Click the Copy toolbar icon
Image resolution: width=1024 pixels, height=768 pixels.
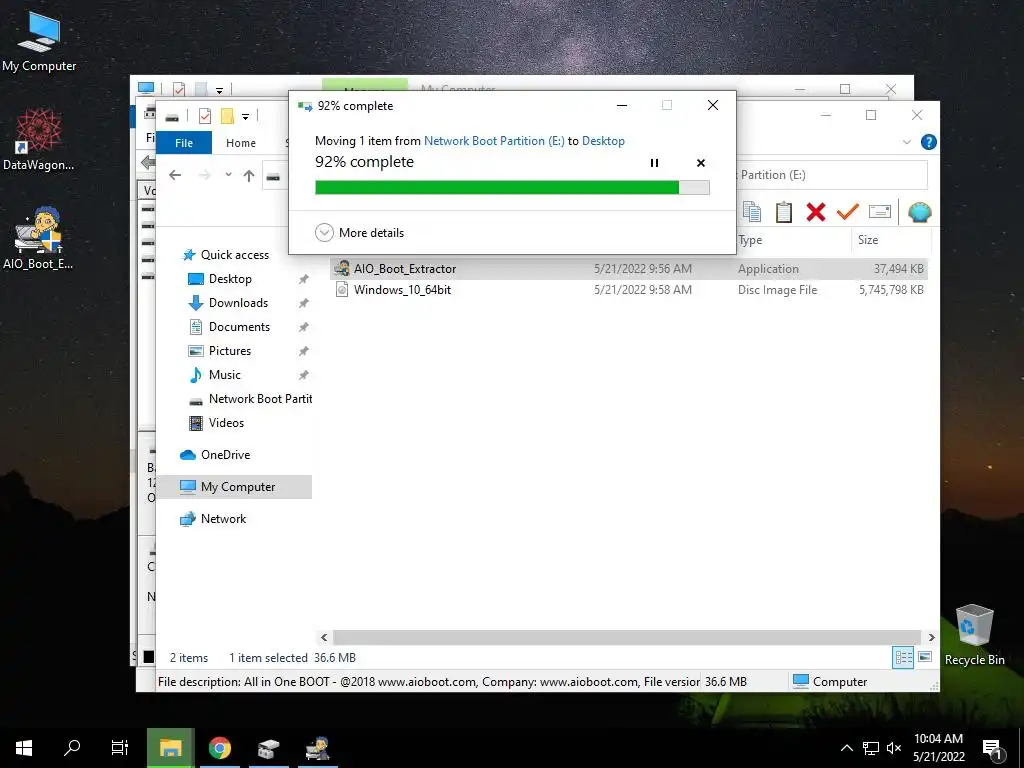752,212
